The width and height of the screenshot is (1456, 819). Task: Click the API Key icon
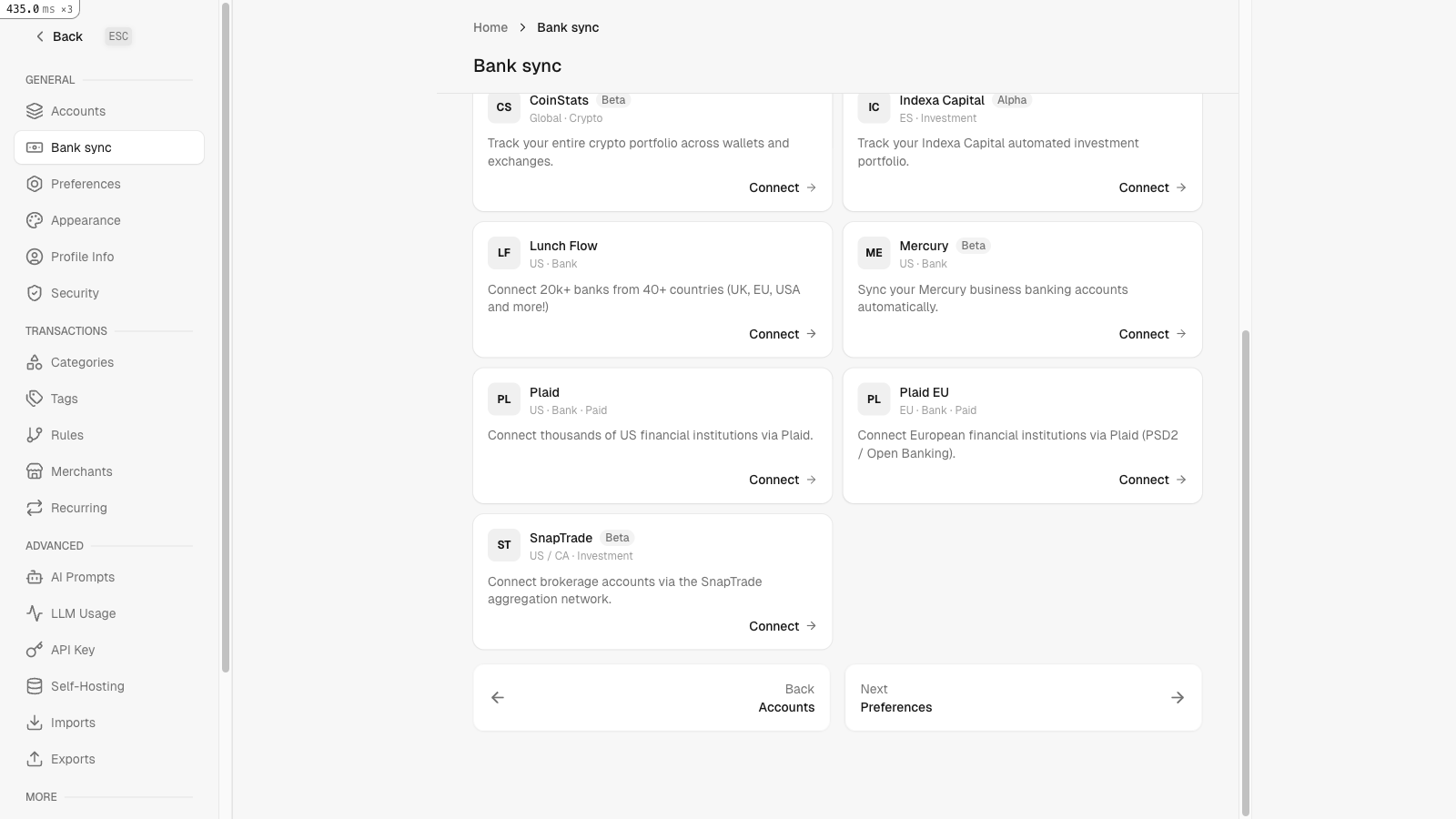pos(35,650)
